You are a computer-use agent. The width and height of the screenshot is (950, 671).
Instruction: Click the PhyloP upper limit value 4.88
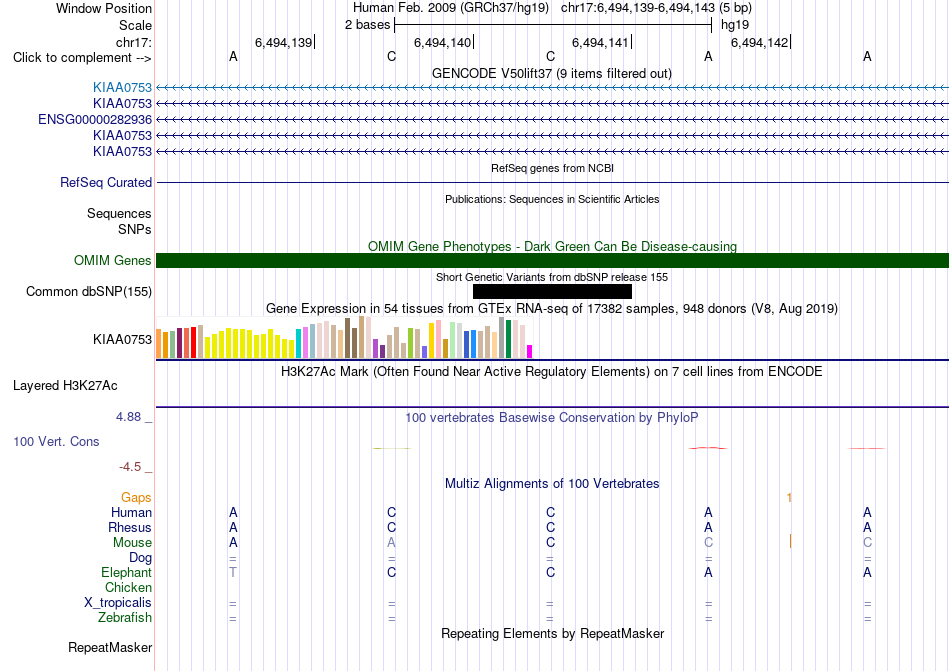click(x=128, y=417)
